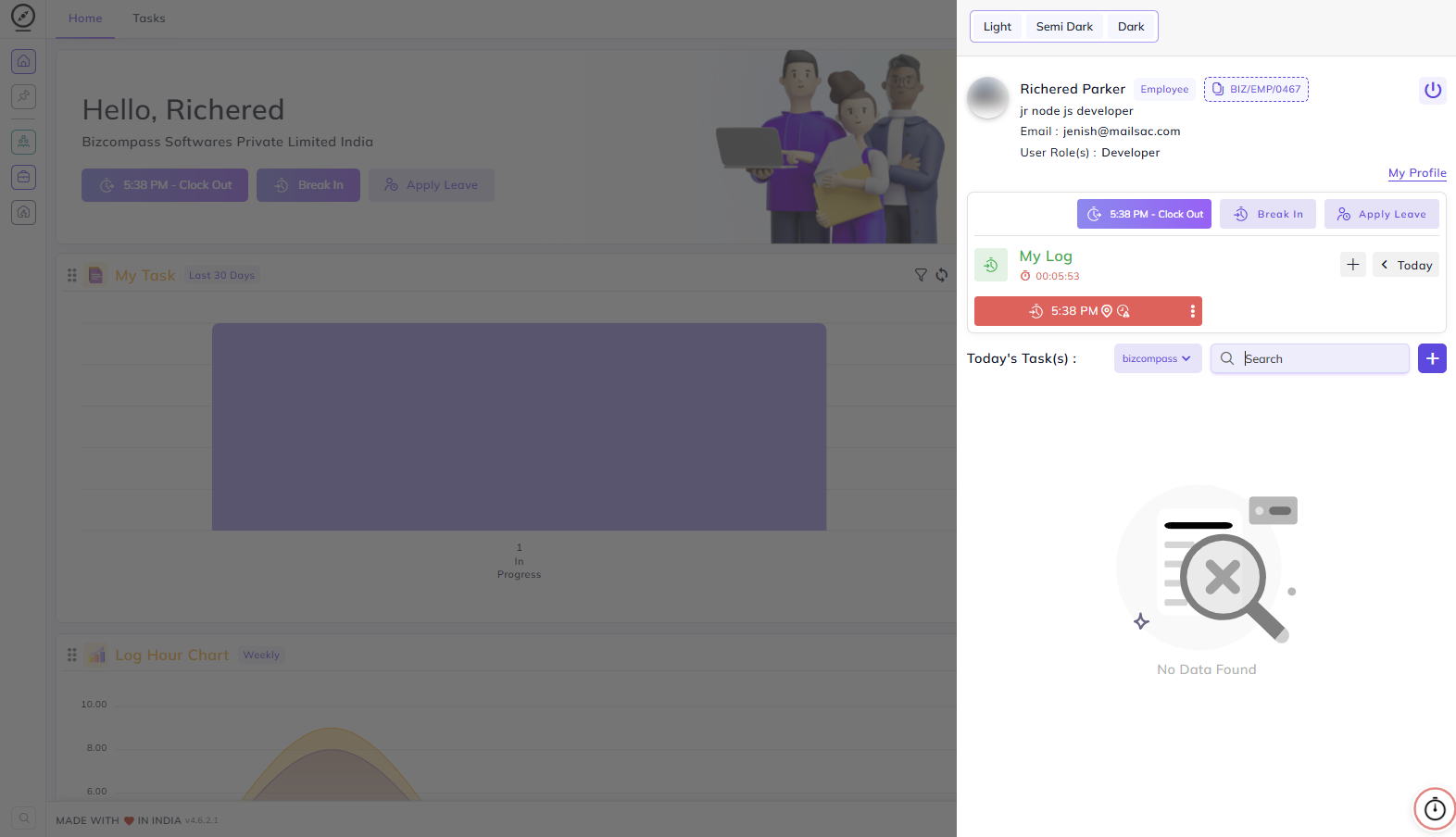The image size is (1456, 837).
Task: Copy employee ID BIZ/EMP/0467 badge
Action: coord(1256,89)
